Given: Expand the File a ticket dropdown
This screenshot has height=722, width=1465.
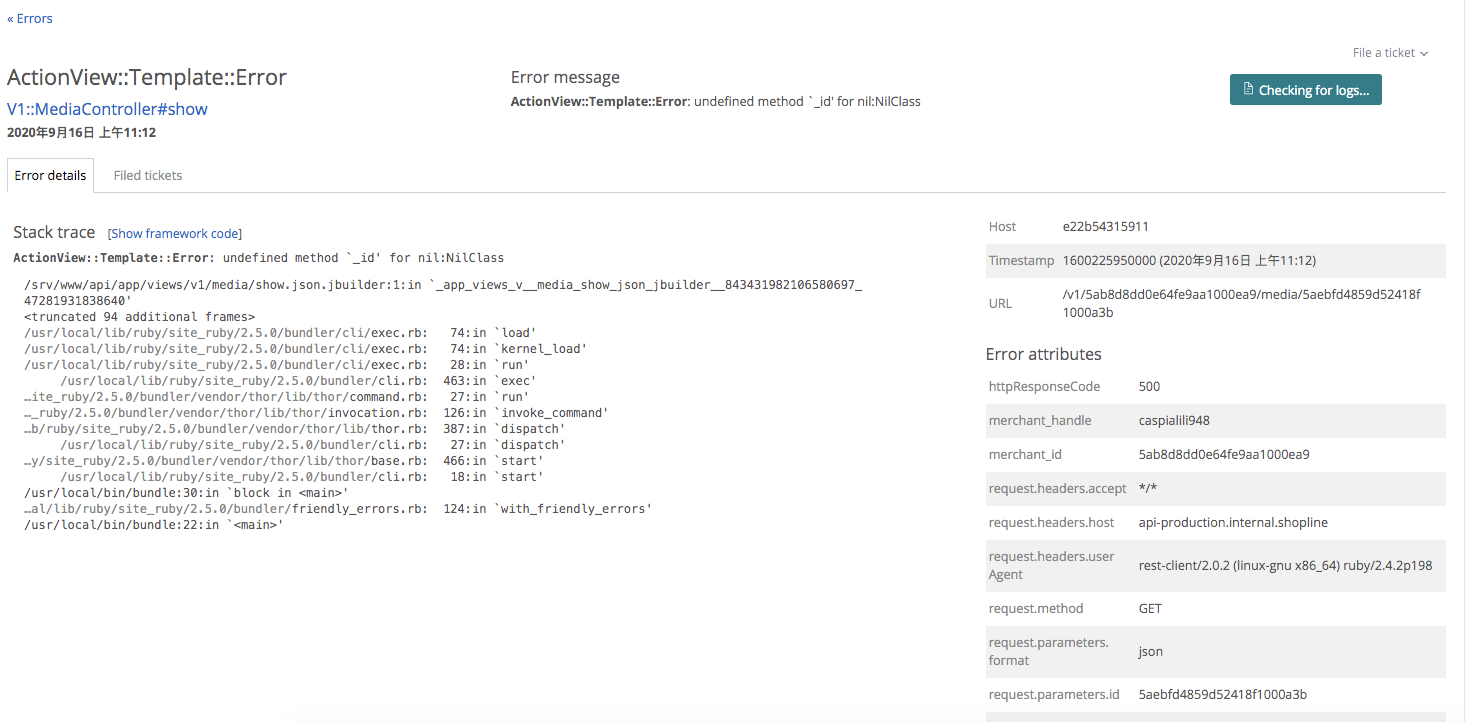Looking at the screenshot, I should [x=1389, y=53].
